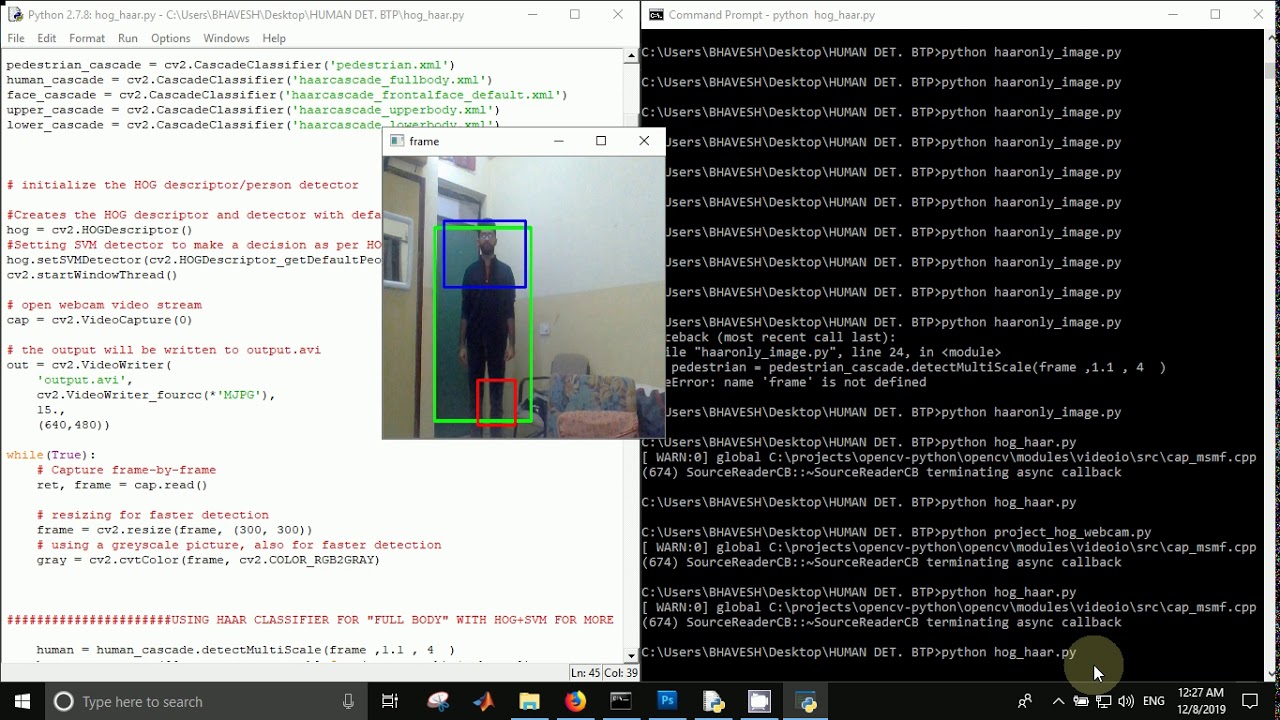Open the Action Center notifications icon

click(1250, 702)
